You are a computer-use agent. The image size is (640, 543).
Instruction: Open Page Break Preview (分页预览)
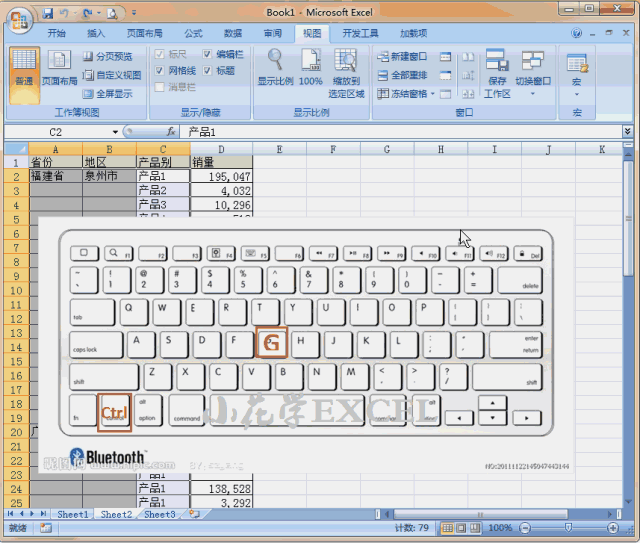tap(108, 56)
